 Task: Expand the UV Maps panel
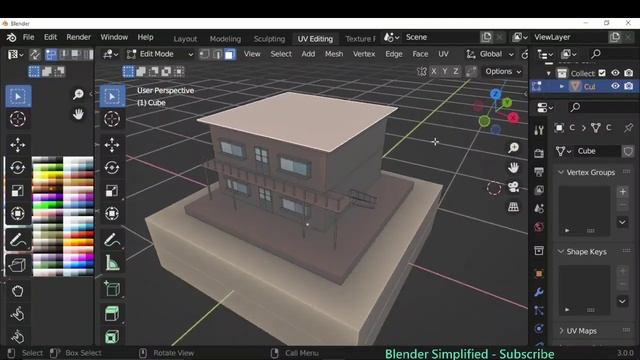click(x=561, y=331)
